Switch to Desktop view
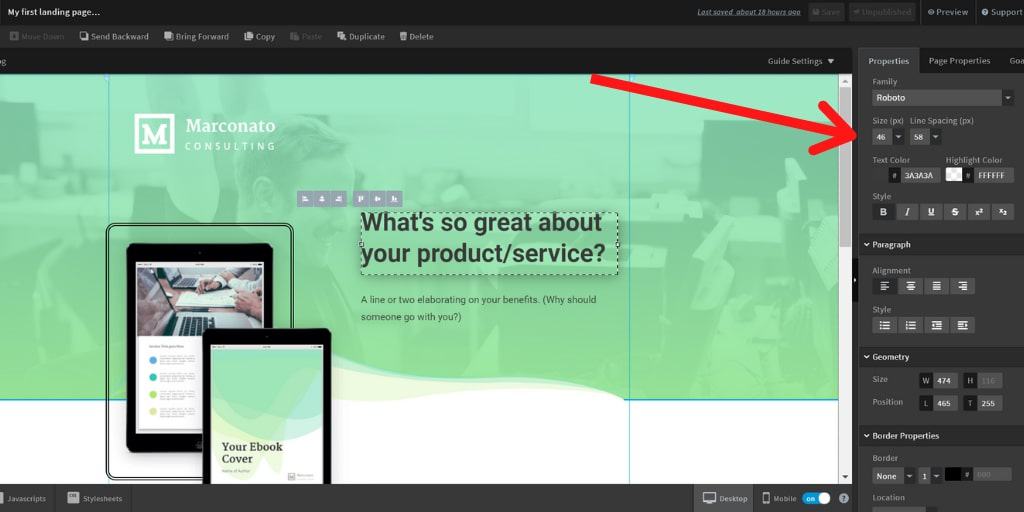The width and height of the screenshot is (1024, 512). click(x=724, y=498)
